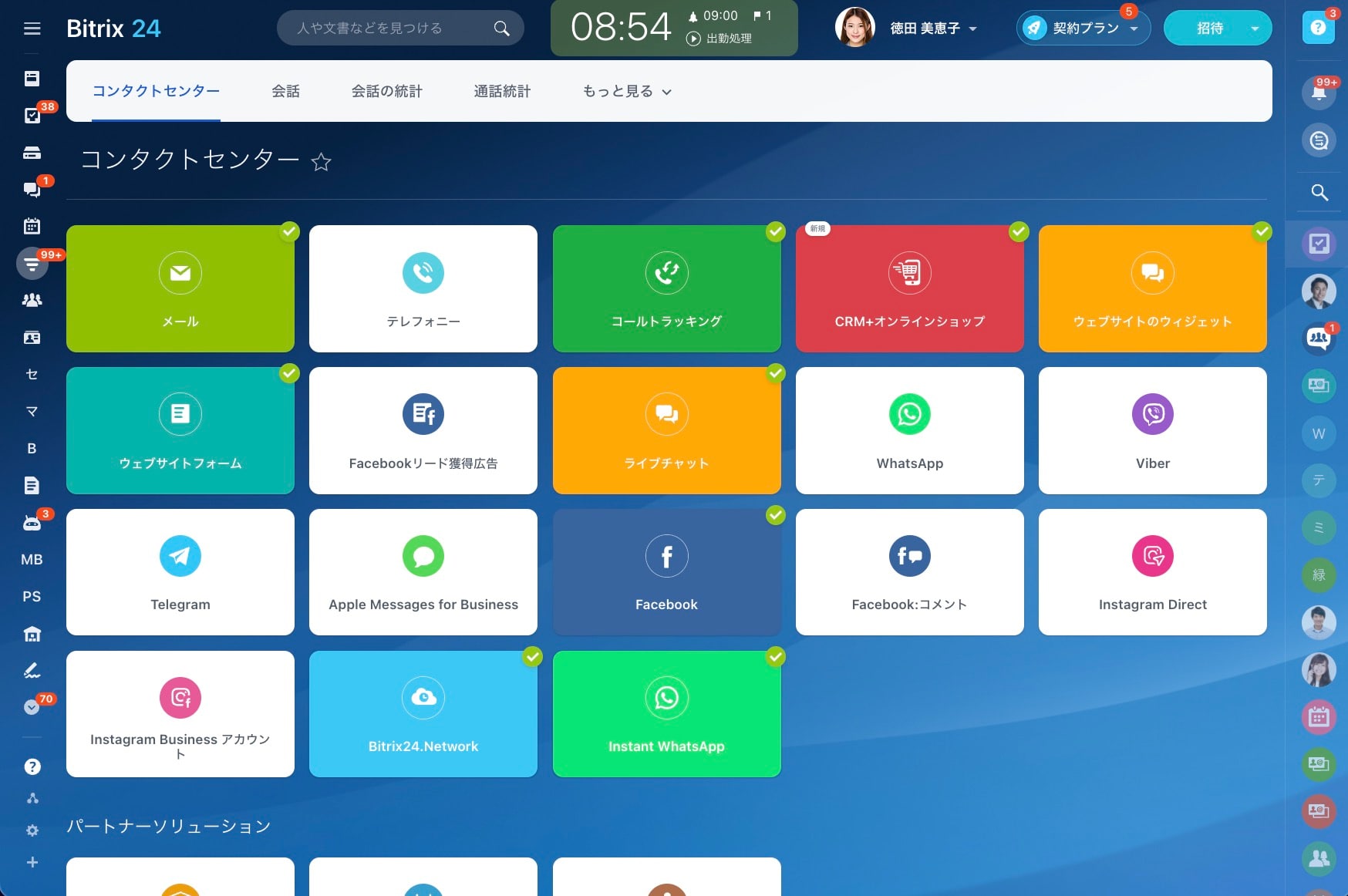
Task: Expand the もっと見る menu
Action: [627, 91]
